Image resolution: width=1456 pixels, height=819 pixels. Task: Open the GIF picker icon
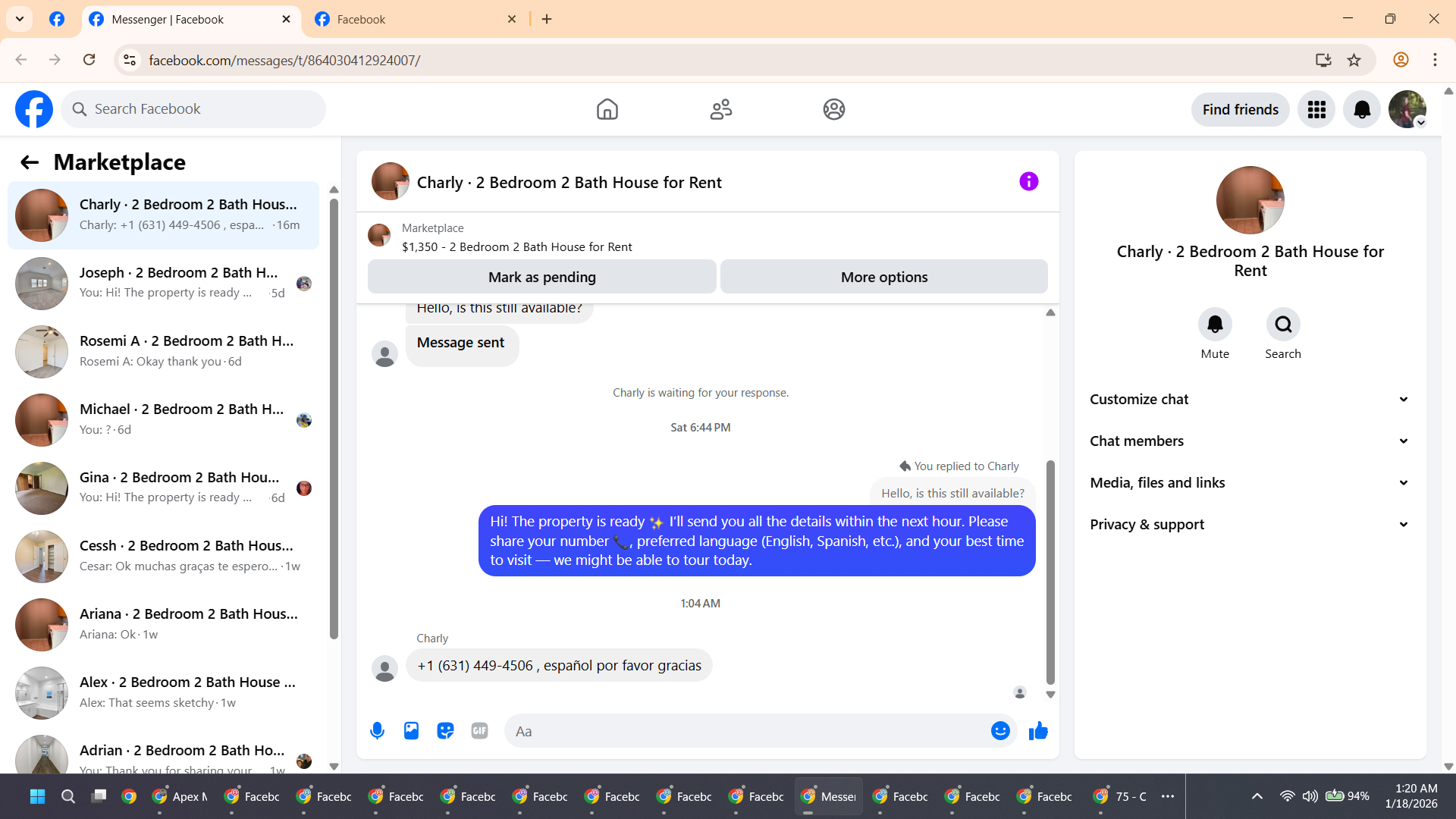click(479, 731)
